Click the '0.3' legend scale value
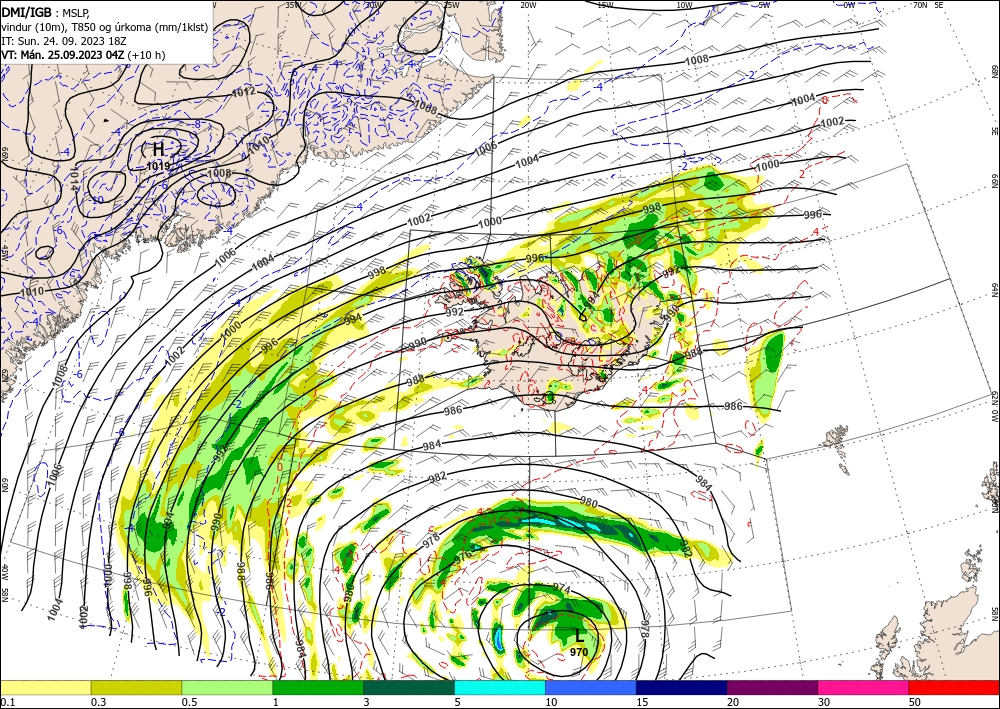 point(98,702)
